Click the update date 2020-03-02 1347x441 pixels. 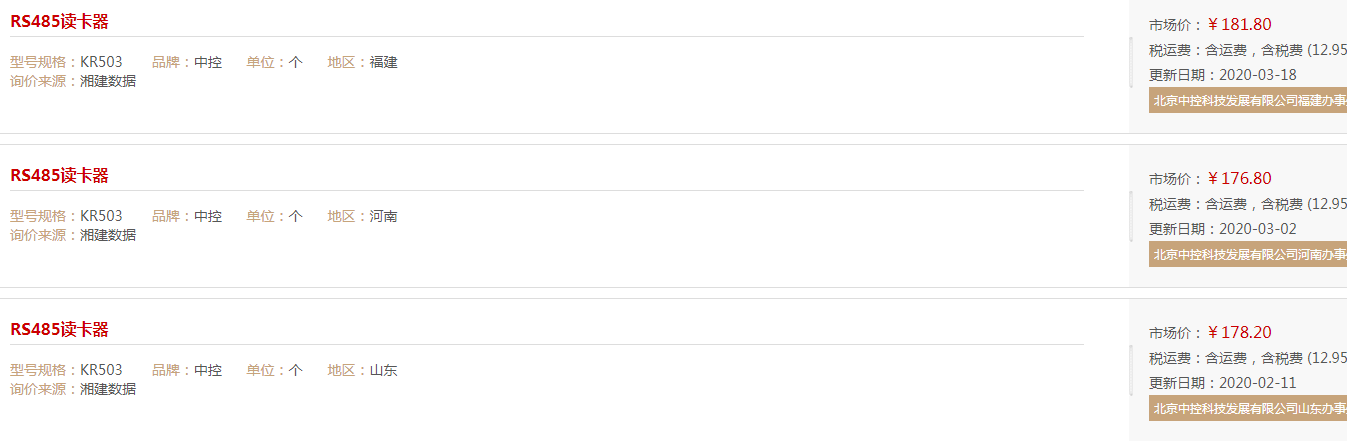point(1258,229)
